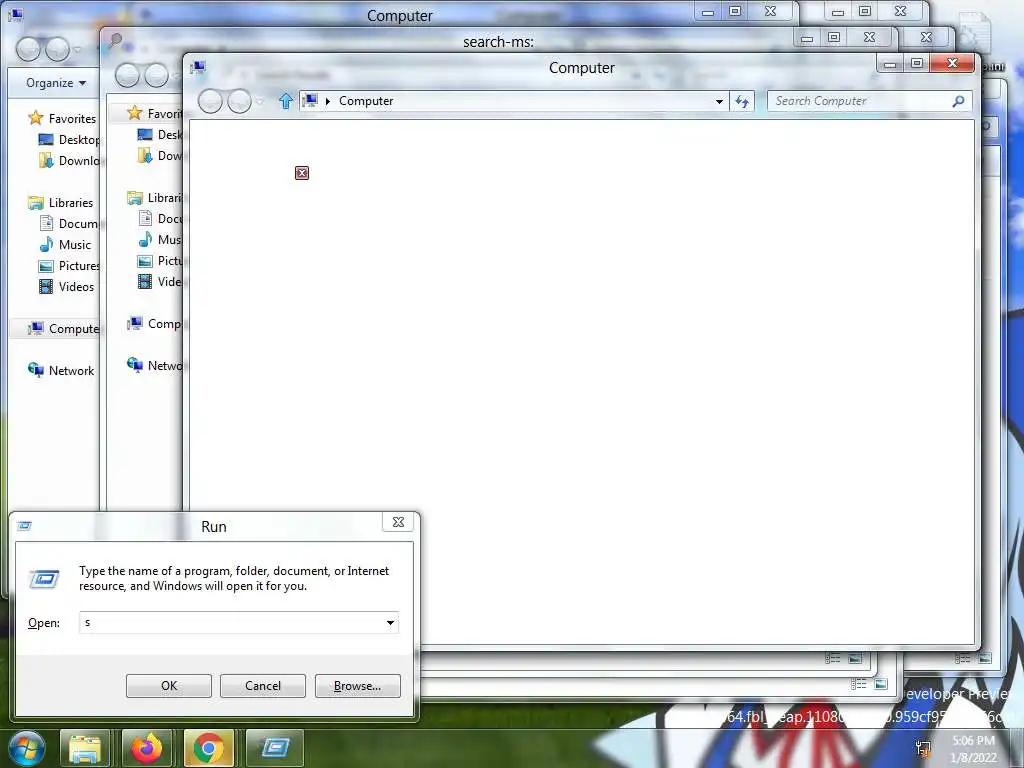The image size is (1024, 768).
Task: Click the broken image icon in the front window
Action: pyautogui.click(x=302, y=173)
